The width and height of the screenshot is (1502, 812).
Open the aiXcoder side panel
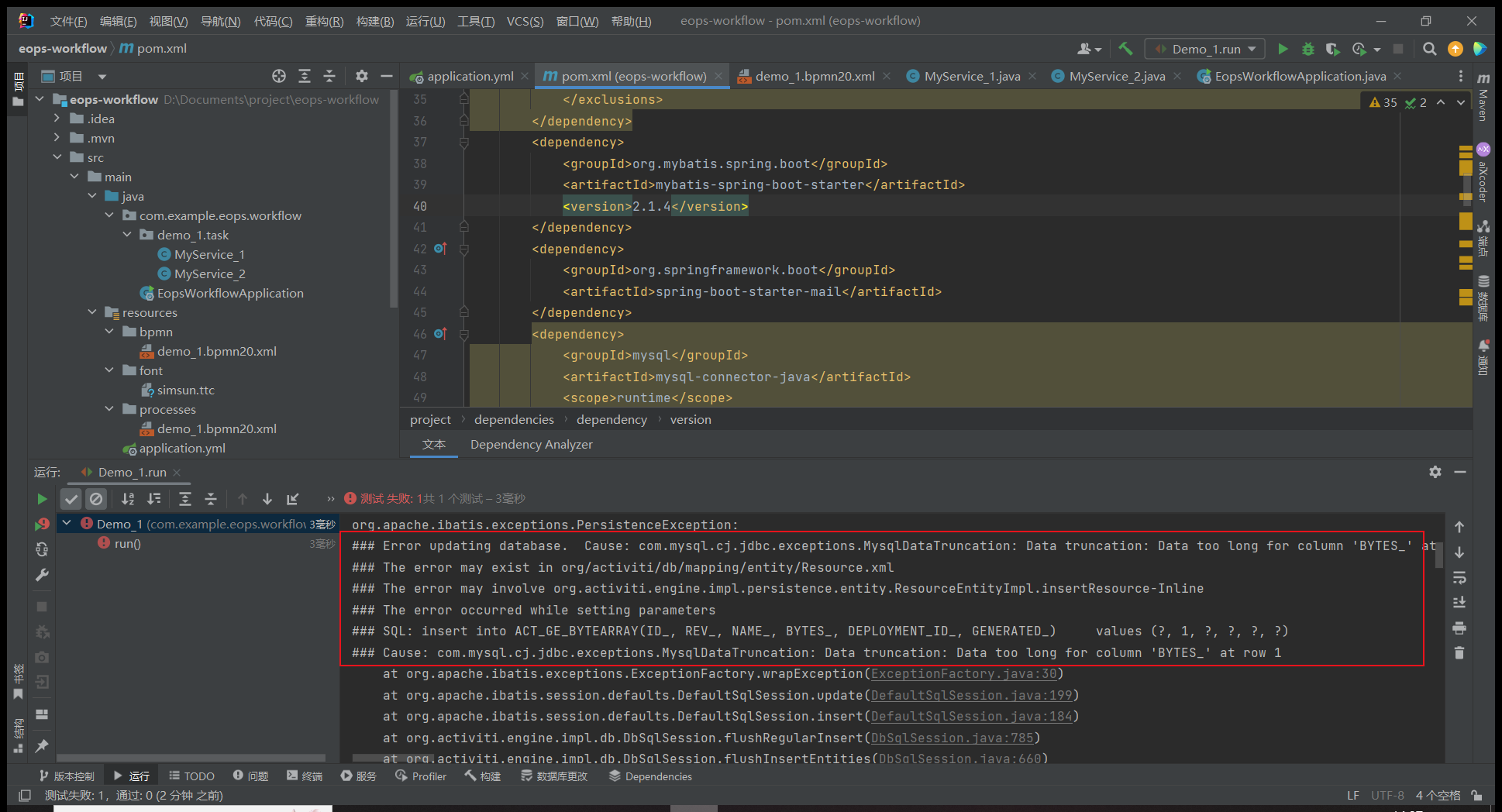(x=1483, y=172)
